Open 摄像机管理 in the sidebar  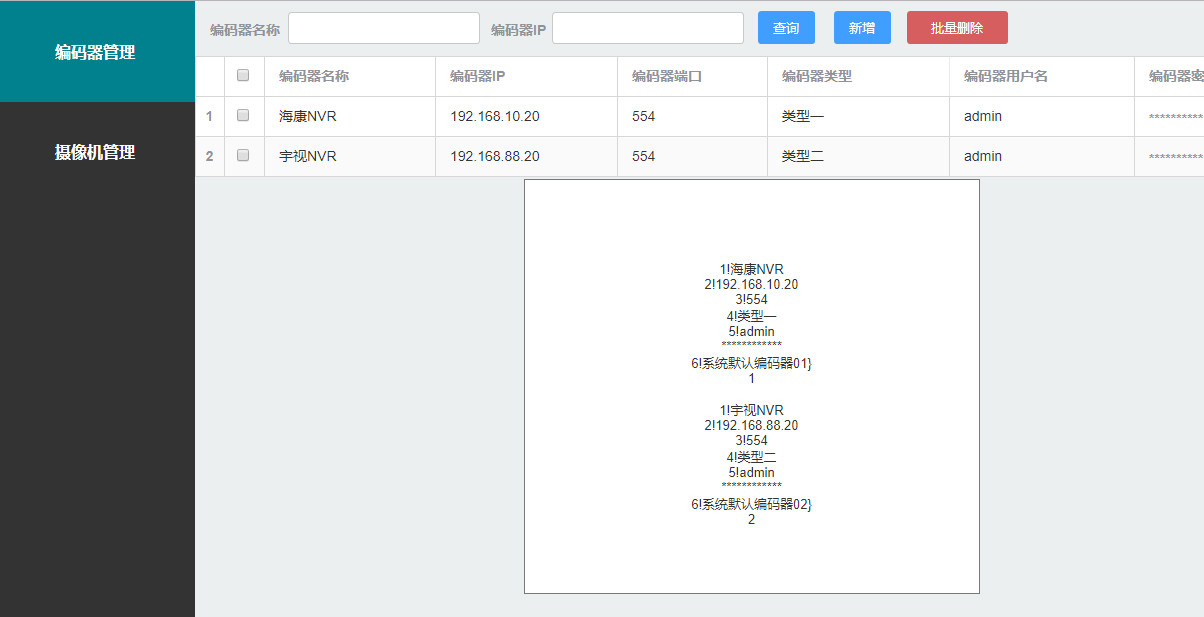97,153
